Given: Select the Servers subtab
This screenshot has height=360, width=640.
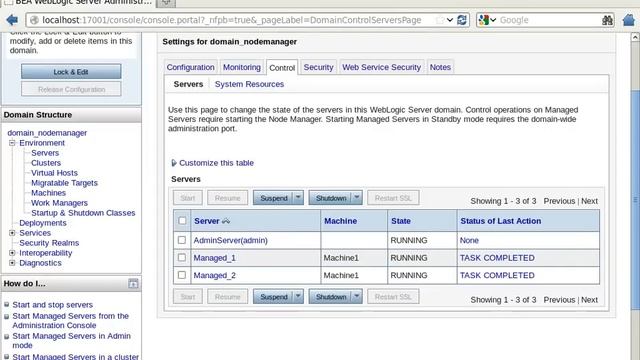Looking at the screenshot, I should (x=188, y=84).
